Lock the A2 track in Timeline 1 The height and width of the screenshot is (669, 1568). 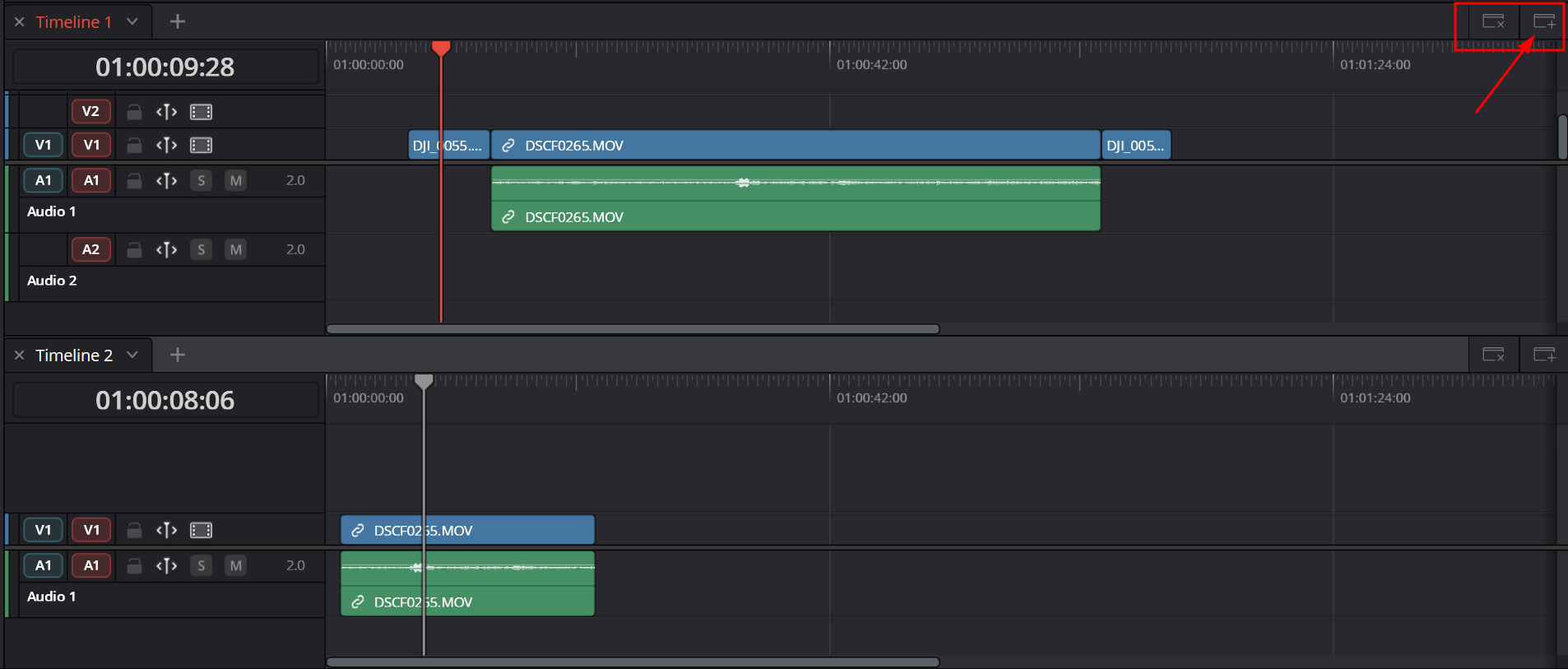tap(134, 249)
